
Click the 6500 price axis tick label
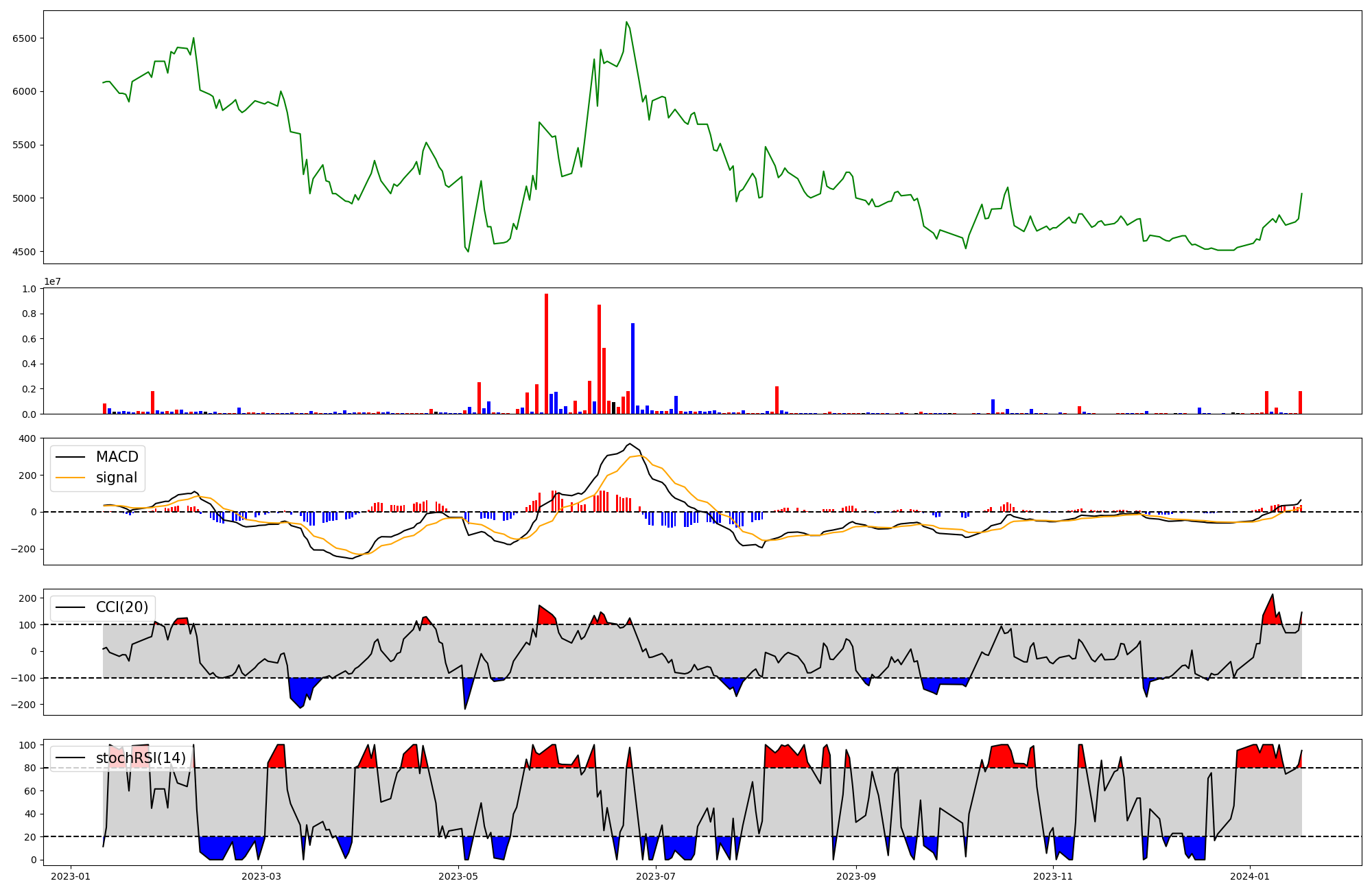pos(25,38)
